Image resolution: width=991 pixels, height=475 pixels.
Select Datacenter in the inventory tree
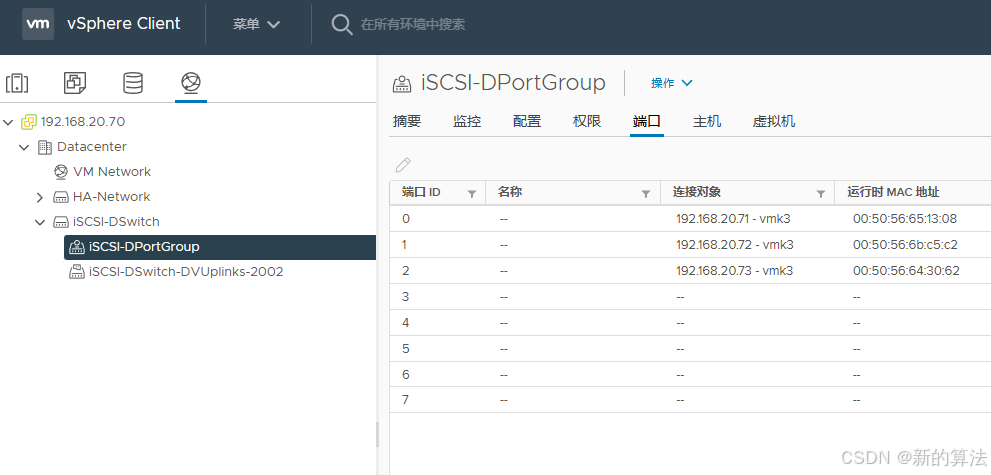92,147
